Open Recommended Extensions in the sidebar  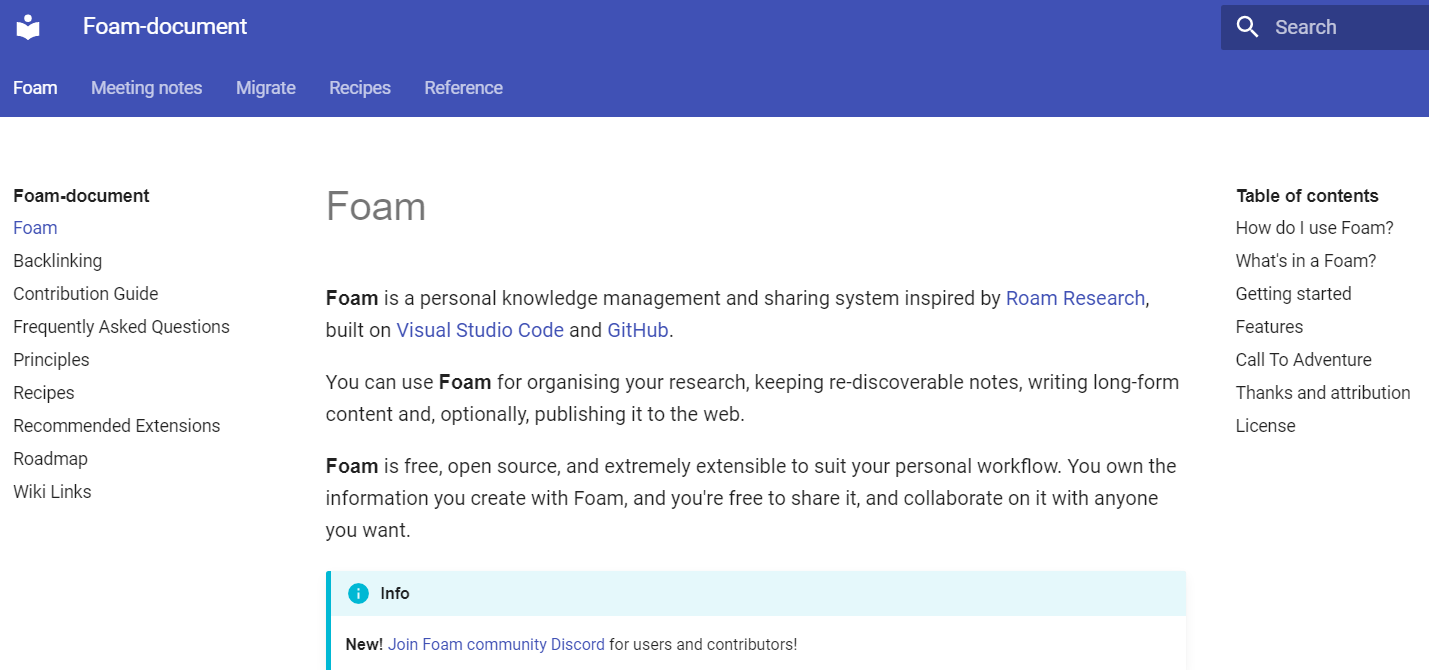116,426
